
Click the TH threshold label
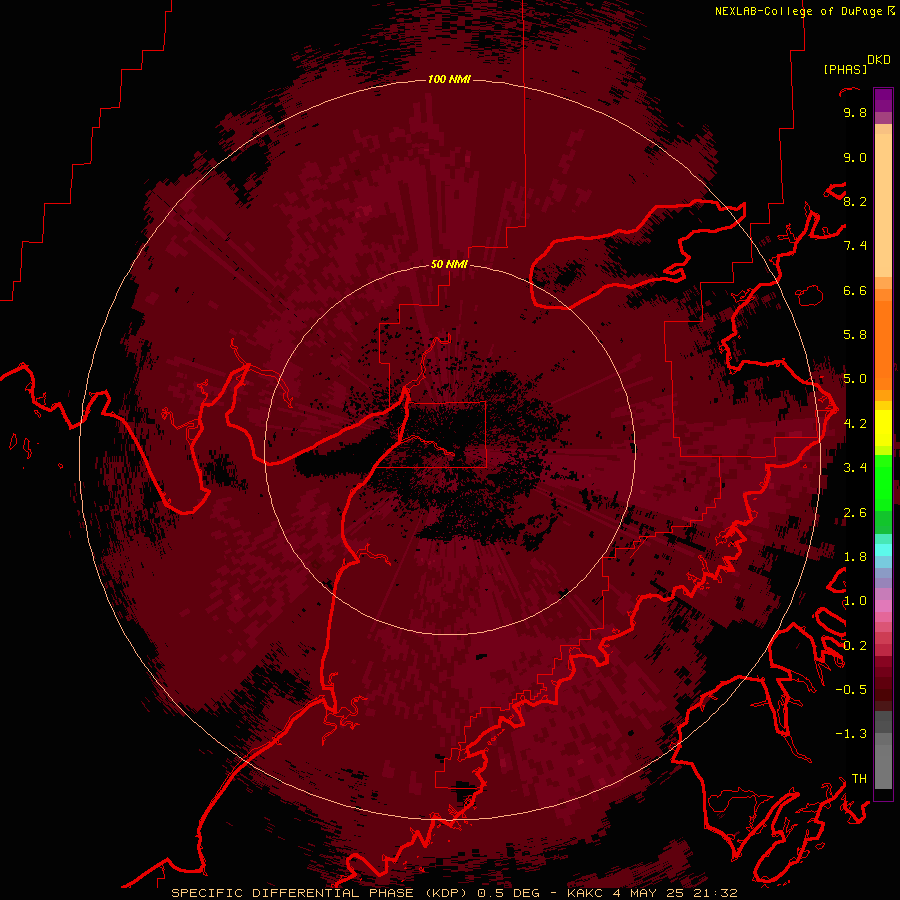[x=859, y=779]
